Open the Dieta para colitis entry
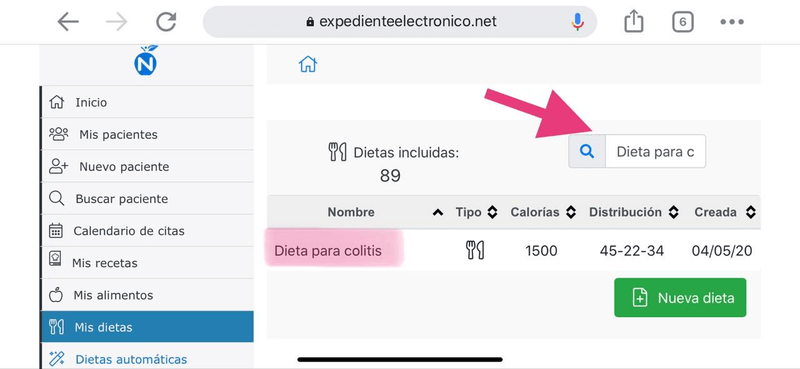Image resolution: width=800 pixels, height=369 pixels. (x=328, y=251)
